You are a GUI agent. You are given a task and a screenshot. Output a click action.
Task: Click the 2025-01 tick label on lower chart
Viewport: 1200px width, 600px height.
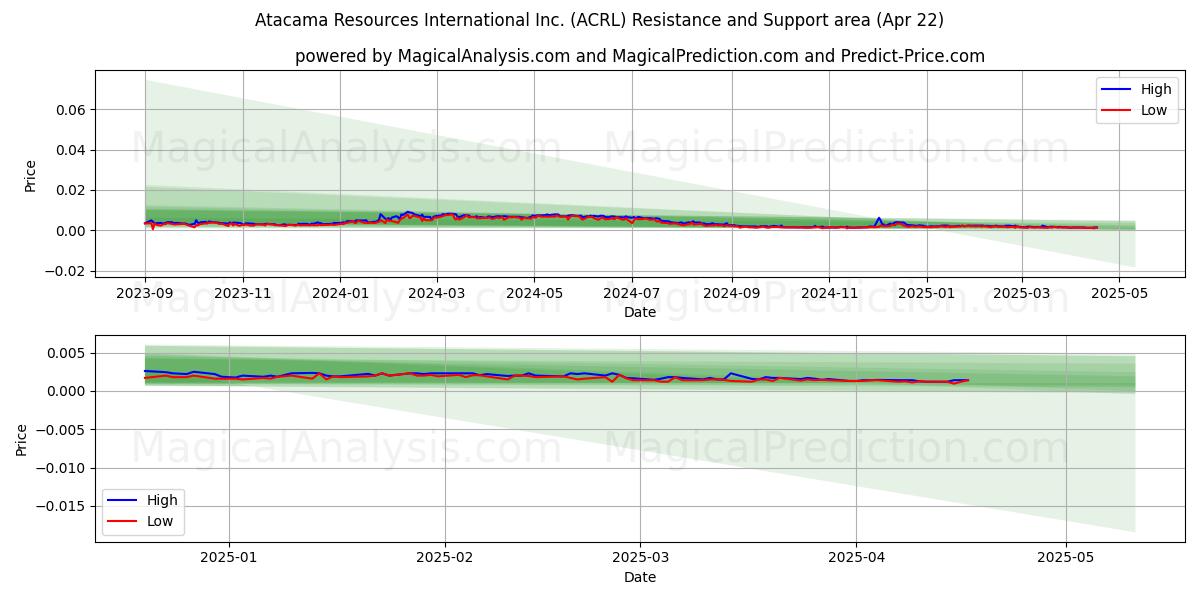coord(229,559)
